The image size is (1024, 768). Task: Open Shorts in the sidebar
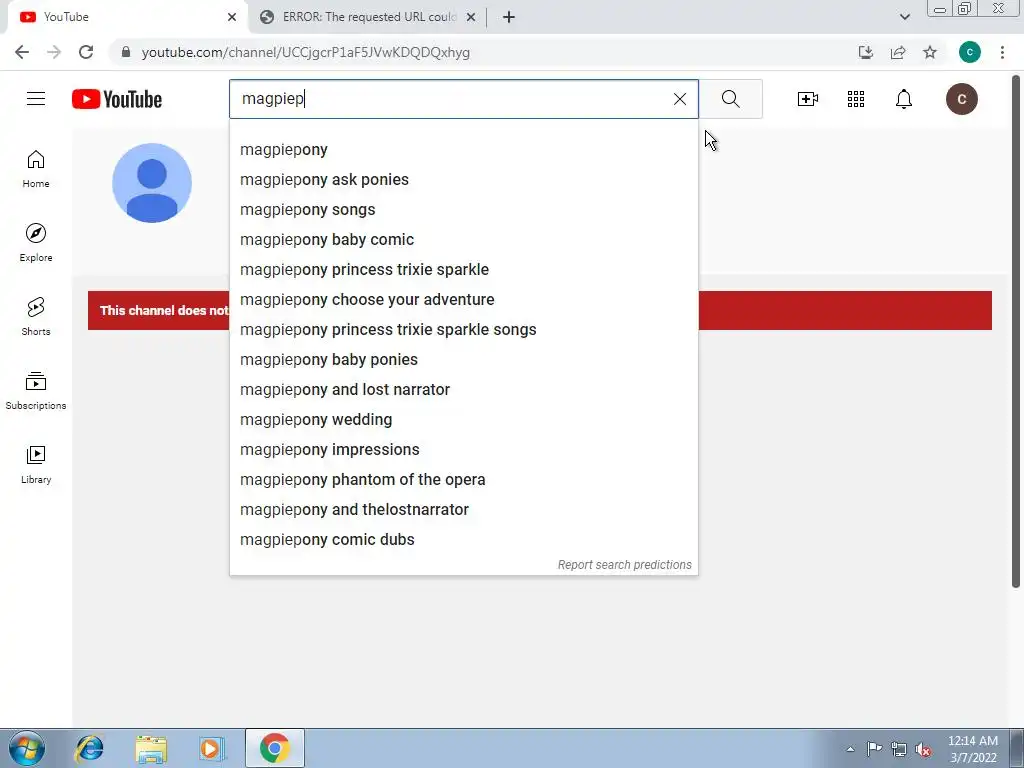[36, 316]
